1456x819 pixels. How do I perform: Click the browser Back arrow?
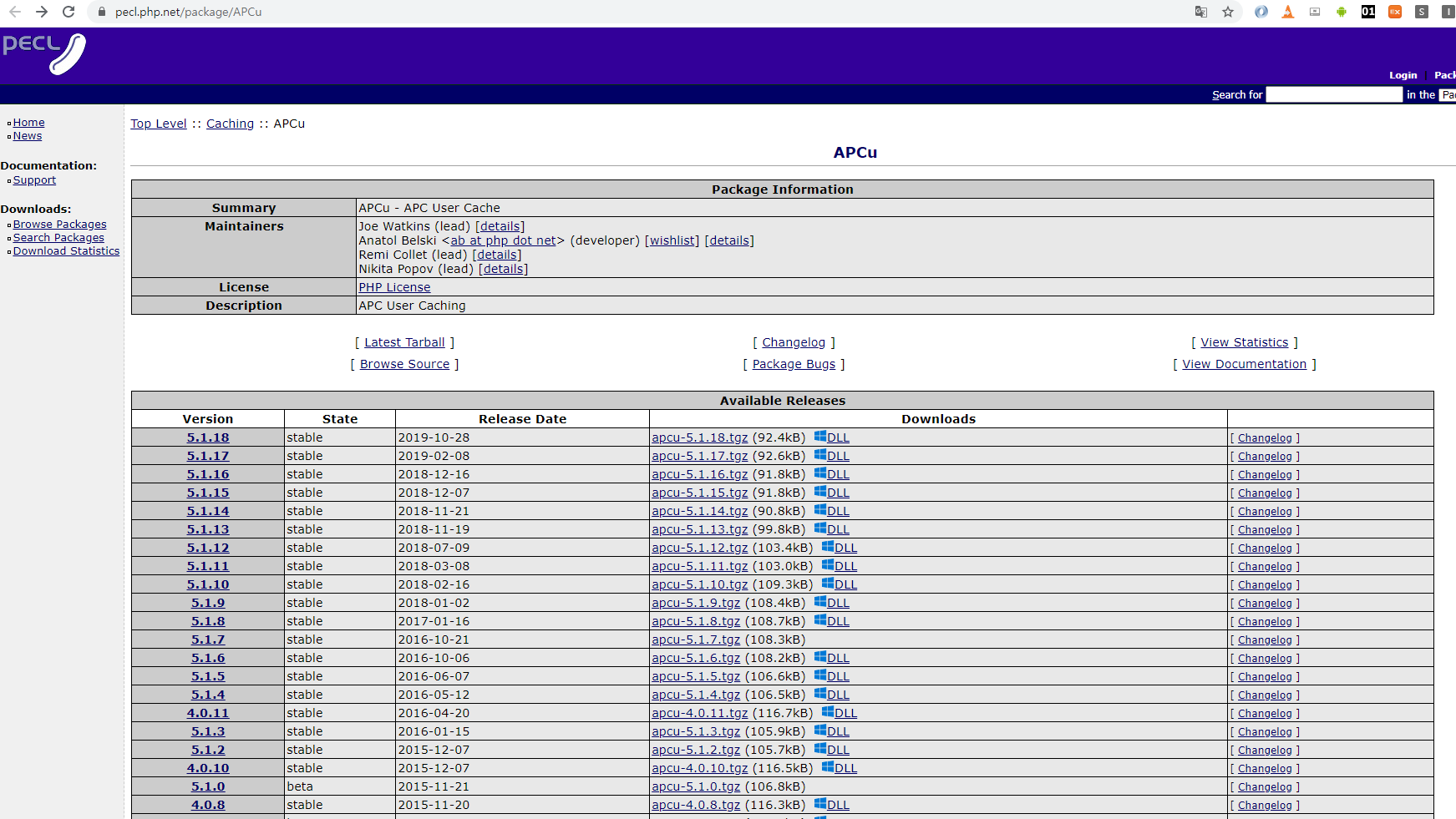(15, 12)
